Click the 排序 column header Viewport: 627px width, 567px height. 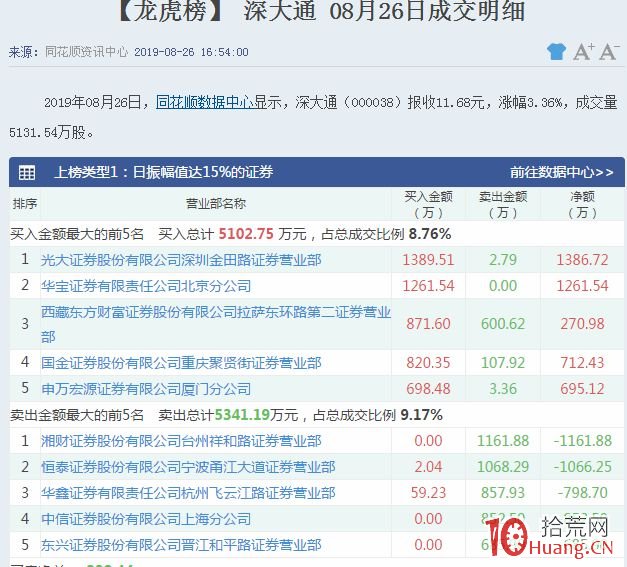click(25, 204)
